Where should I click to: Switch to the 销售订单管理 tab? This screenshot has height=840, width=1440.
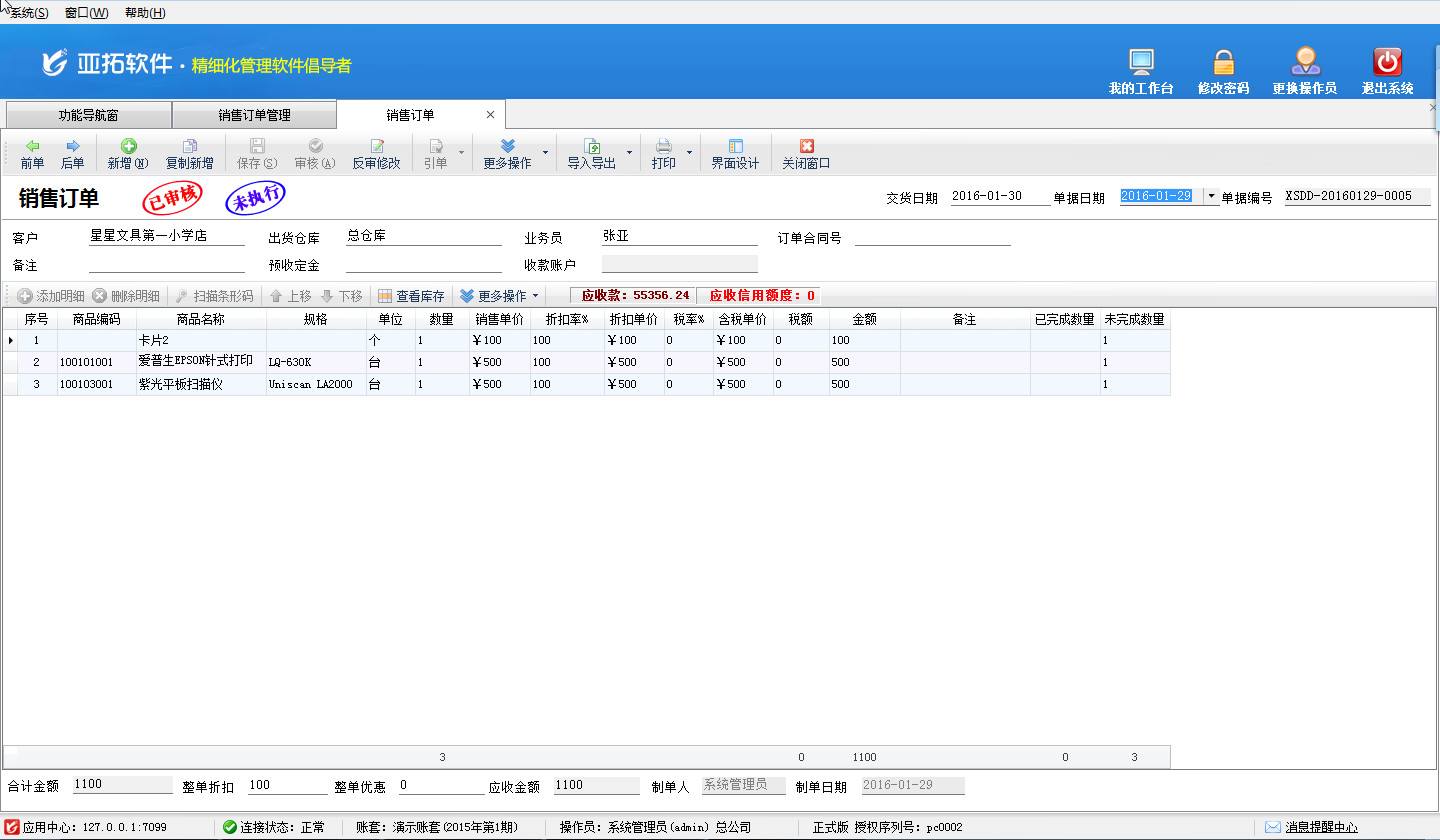coord(254,115)
